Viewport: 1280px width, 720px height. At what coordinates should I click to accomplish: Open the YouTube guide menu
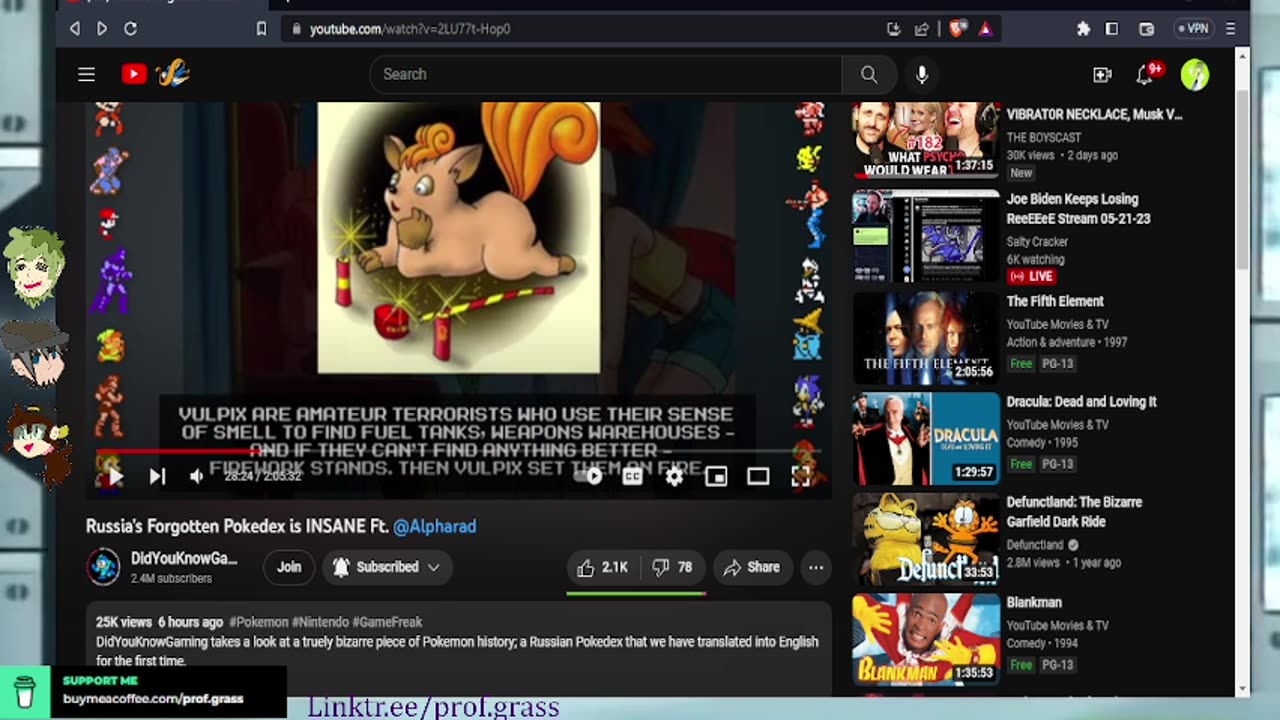click(x=87, y=74)
